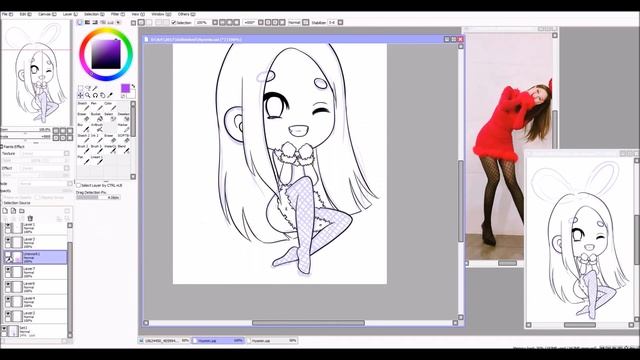Choose the Lineart 1 brush
Screen dimensions: 640x360
point(96,160)
